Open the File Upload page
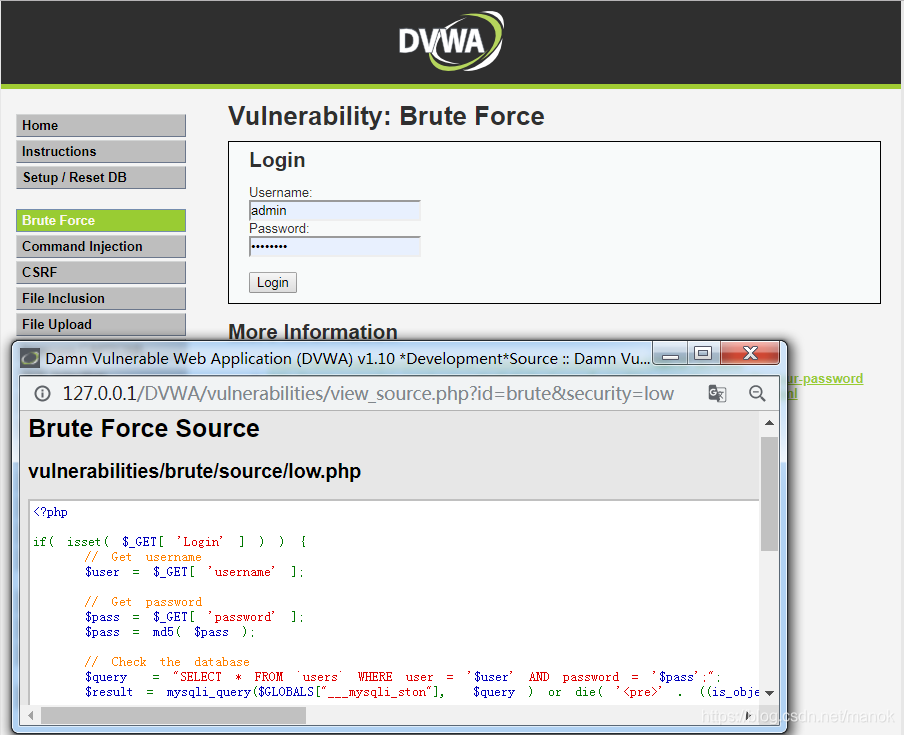 coord(101,325)
